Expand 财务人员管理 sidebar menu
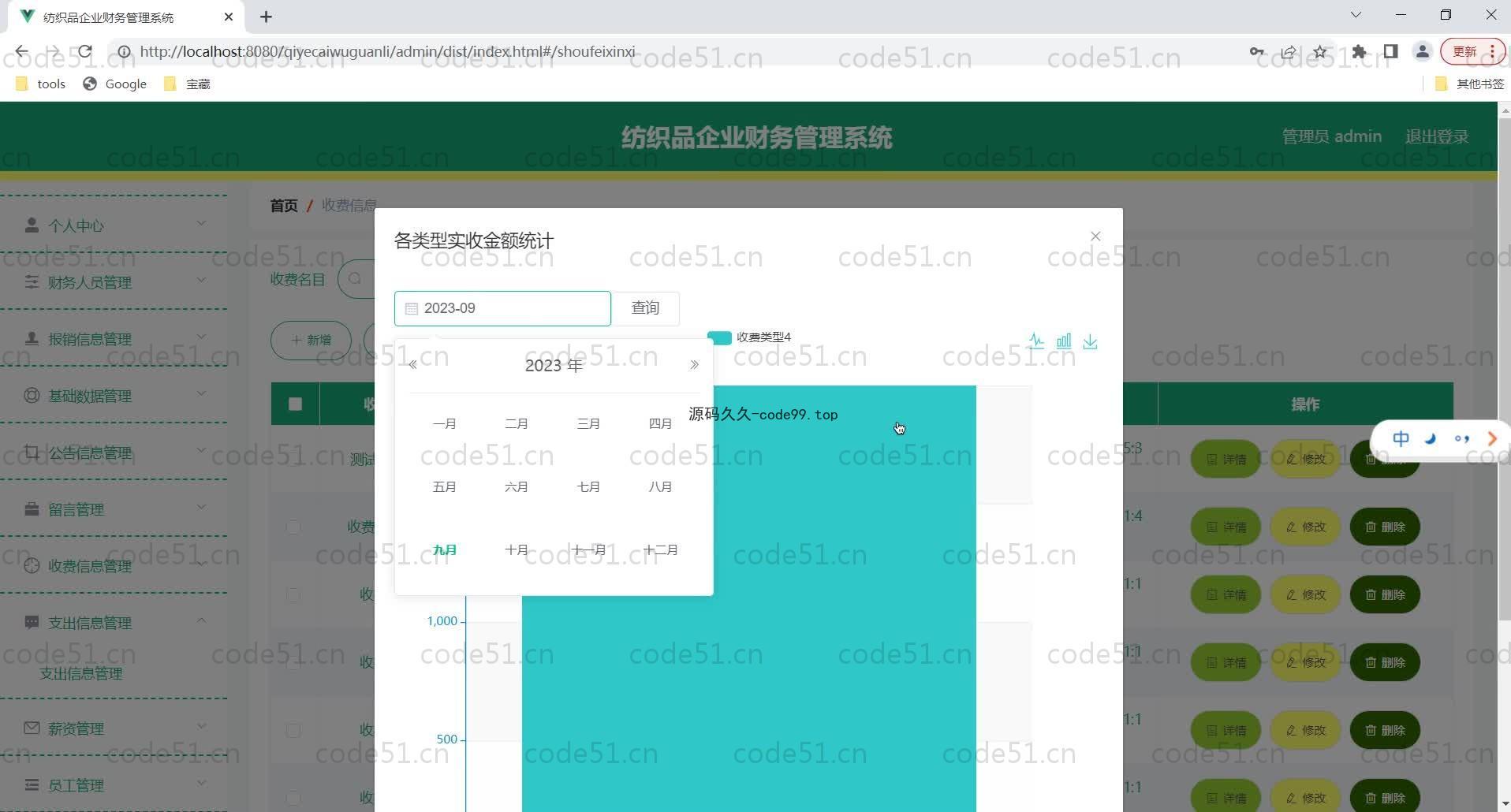 [x=114, y=282]
